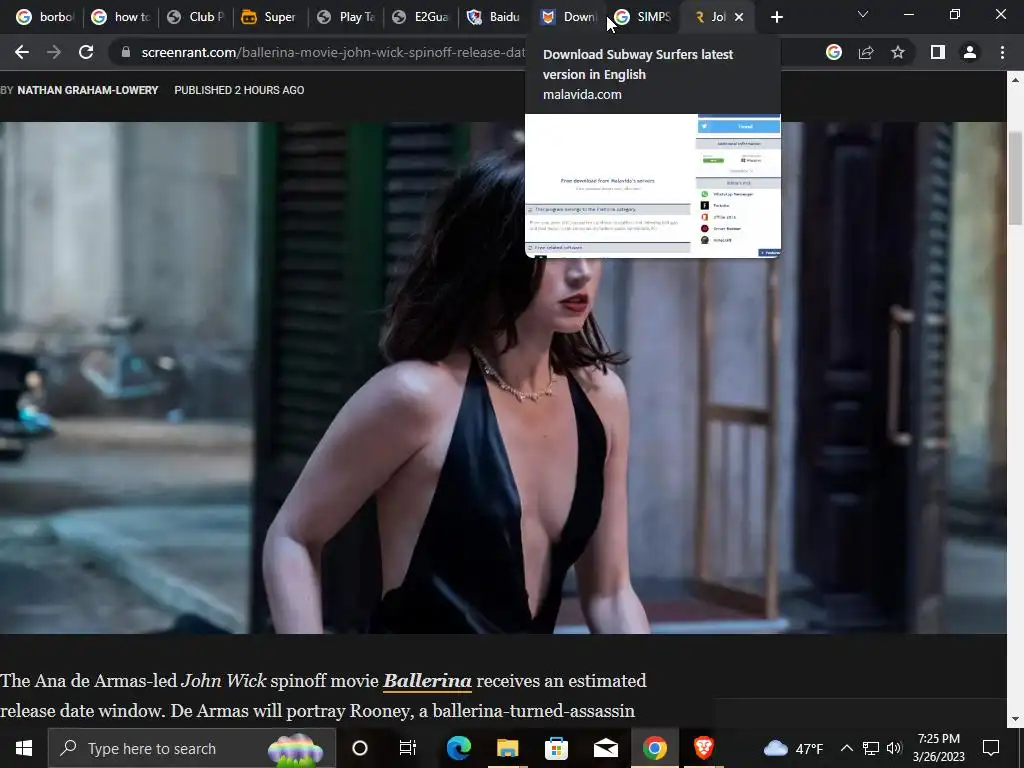Switch to the Club P tab
The width and height of the screenshot is (1024, 768).
click(195, 17)
